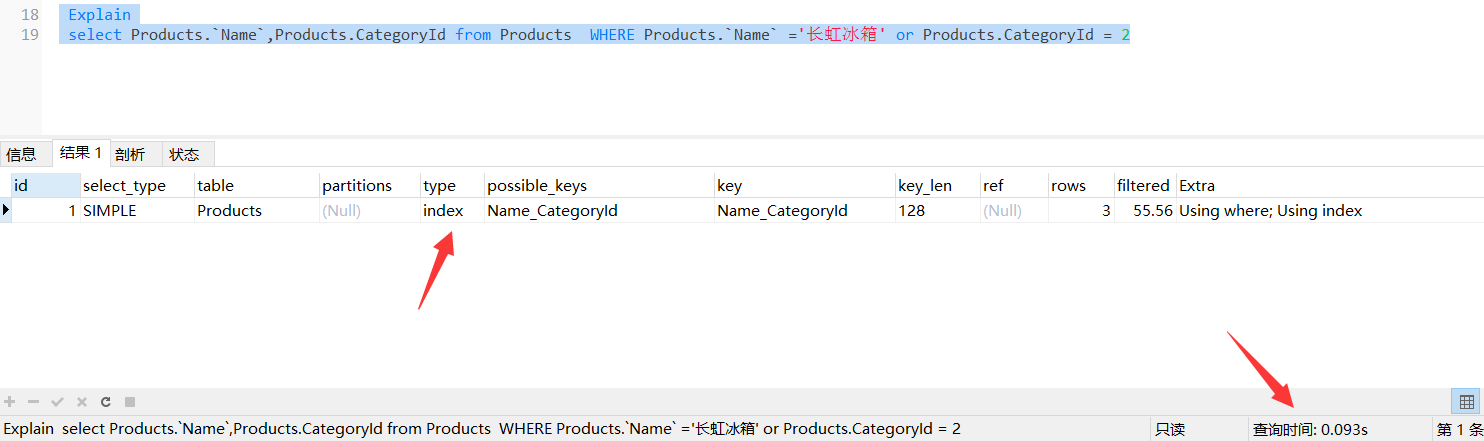The image size is (1484, 441).
Task: Switch to the 信息 tab
Action: coord(21,154)
